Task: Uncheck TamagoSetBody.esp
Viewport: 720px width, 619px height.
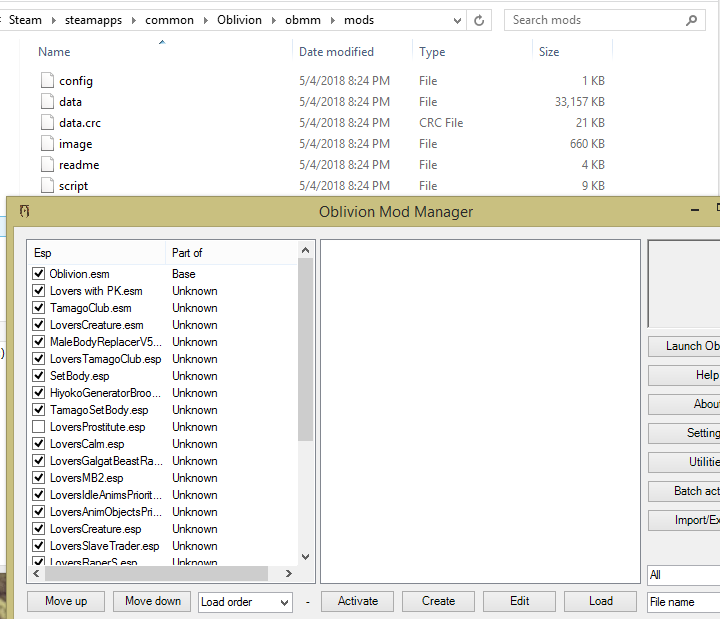Action: tap(39, 410)
